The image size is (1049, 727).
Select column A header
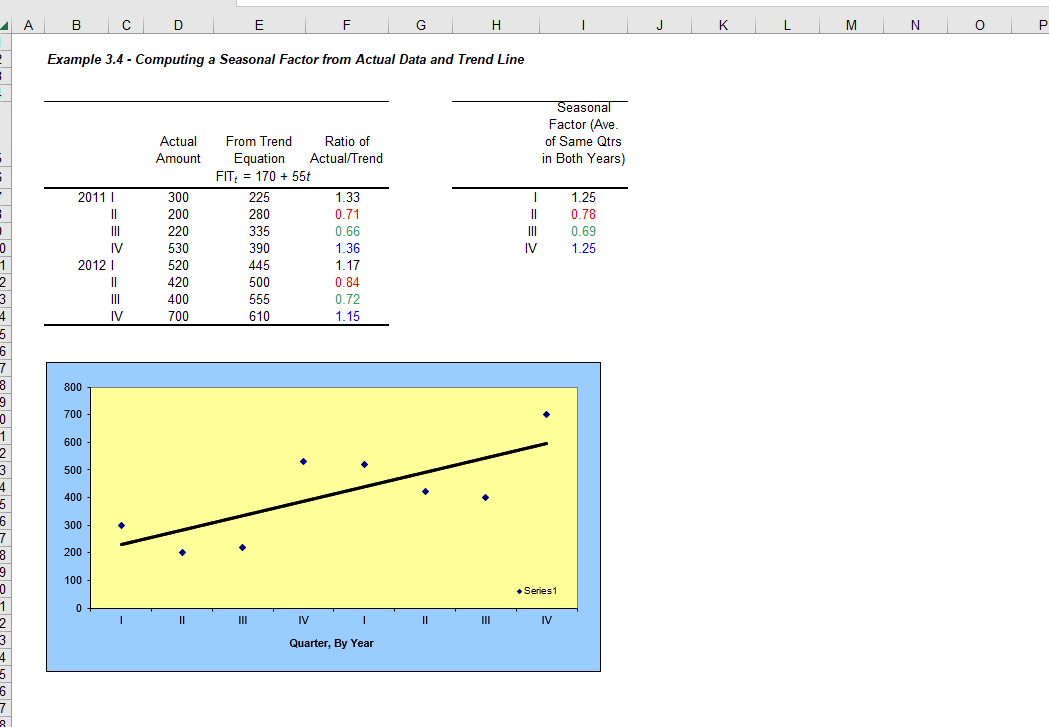click(28, 25)
